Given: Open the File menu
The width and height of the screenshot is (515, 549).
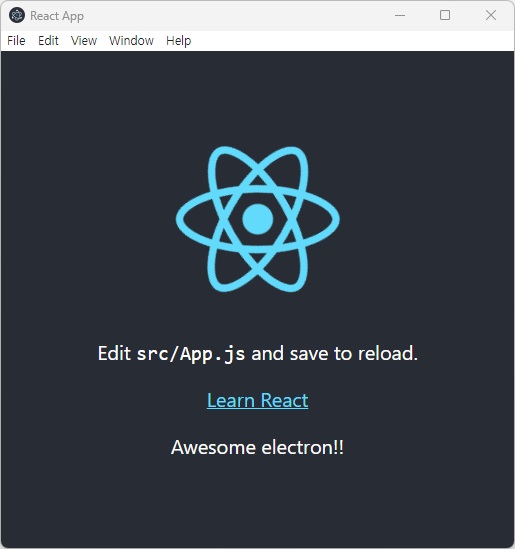Looking at the screenshot, I should [16, 41].
